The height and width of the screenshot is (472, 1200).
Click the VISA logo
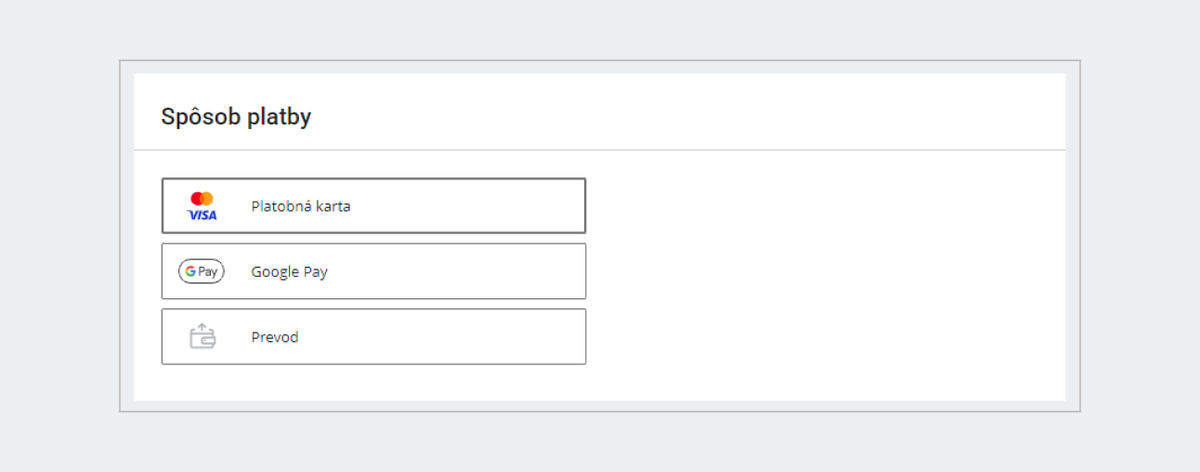(x=202, y=215)
